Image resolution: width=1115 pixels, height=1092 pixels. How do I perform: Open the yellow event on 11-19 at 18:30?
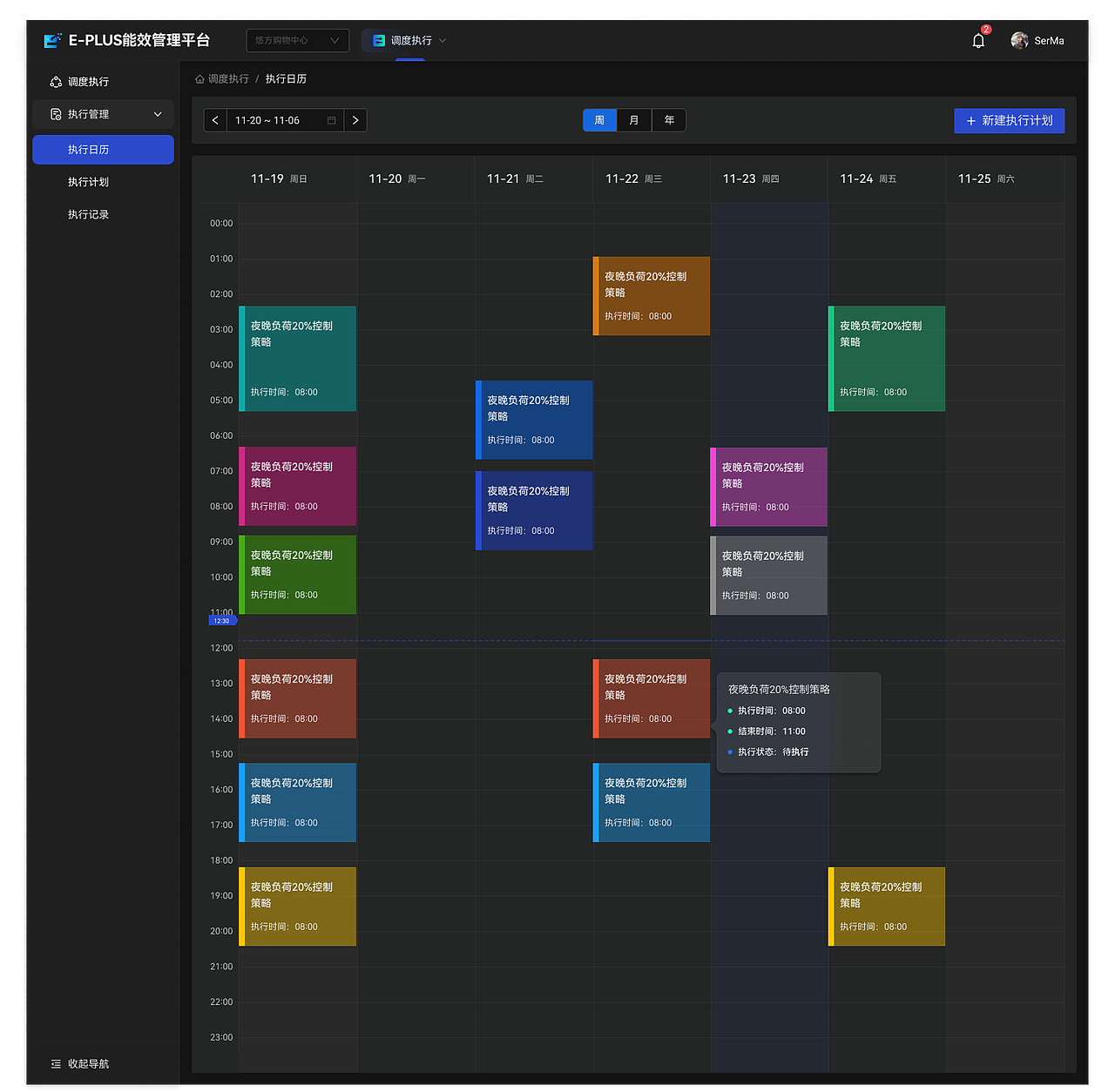click(x=298, y=907)
